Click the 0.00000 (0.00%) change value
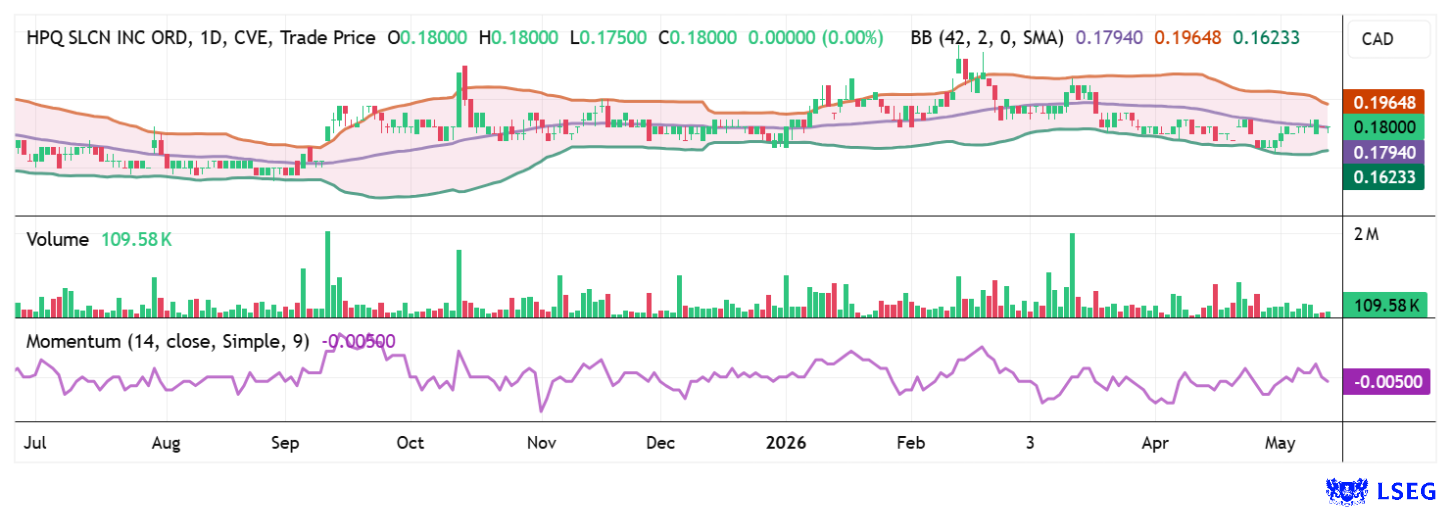1452x508 pixels. [815, 38]
